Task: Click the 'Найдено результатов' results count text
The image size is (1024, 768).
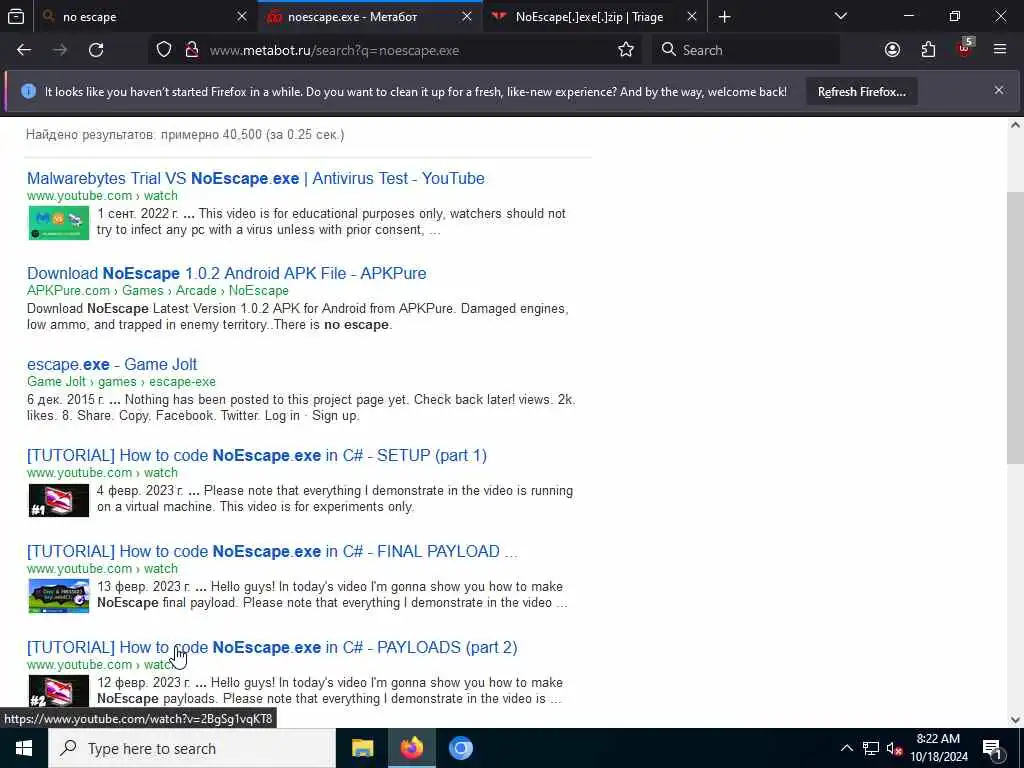Action: 185,135
